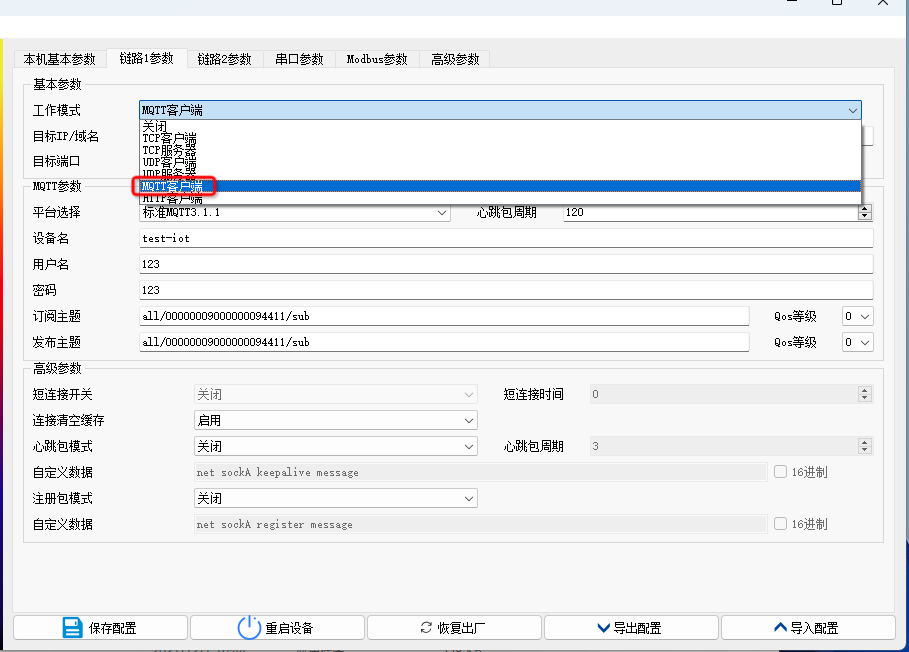909x652 pixels.
Task: Open the 注册包模式 dropdown
Action: pos(469,497)
